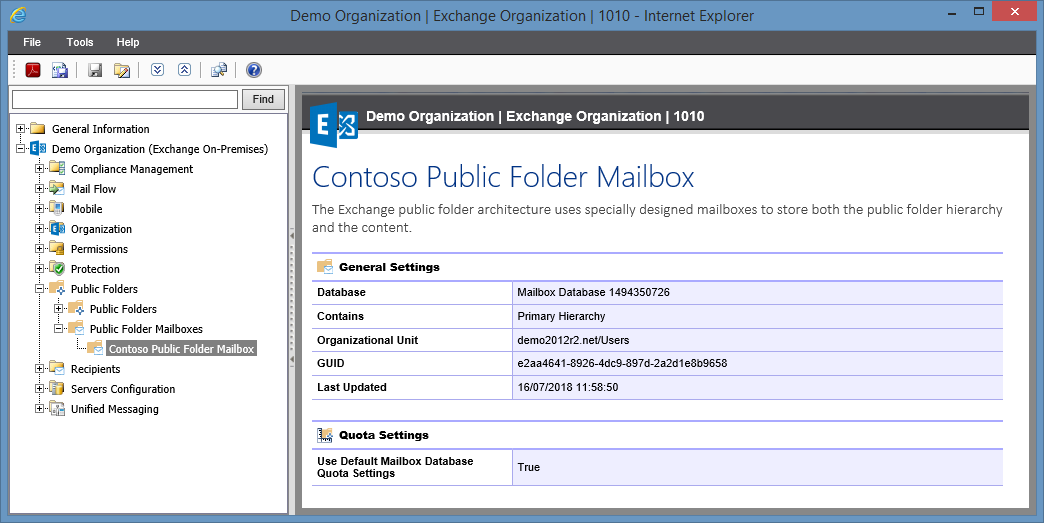Click the Quota Settings section icon
Screen dimensions: 1044x523
(x=325, y=435)
